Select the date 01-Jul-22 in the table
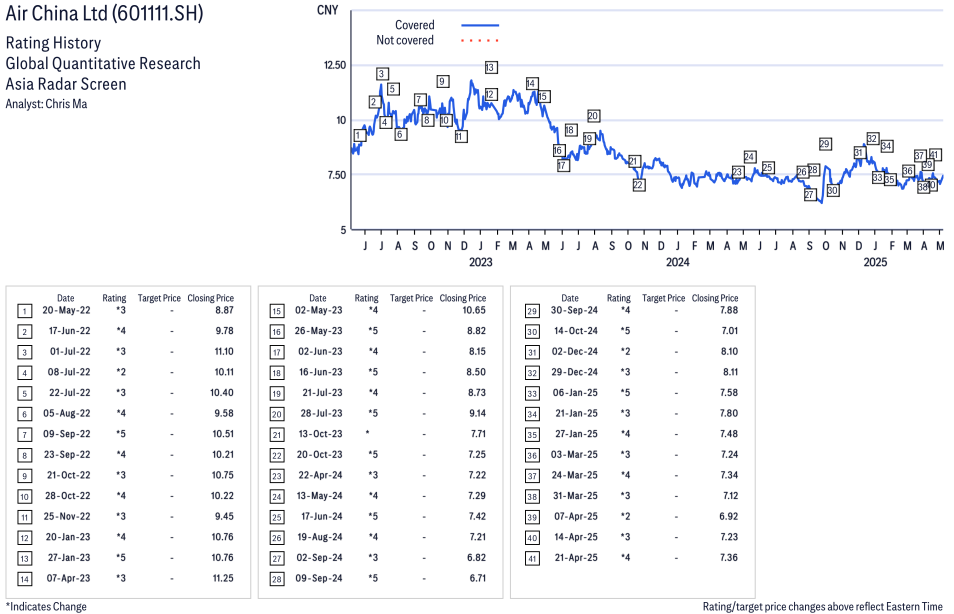This screenshot has height=614, width=954. tap(70, 352)
